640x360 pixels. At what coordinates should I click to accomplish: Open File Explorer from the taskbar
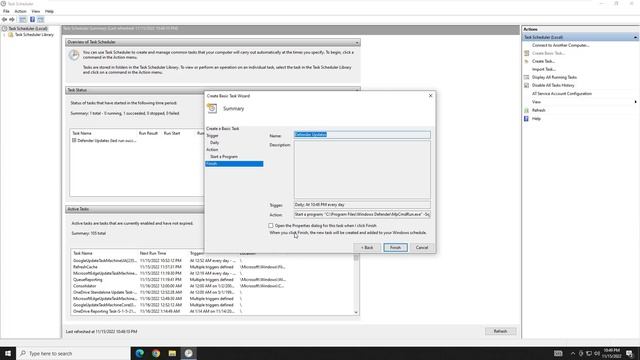[172, 353]
